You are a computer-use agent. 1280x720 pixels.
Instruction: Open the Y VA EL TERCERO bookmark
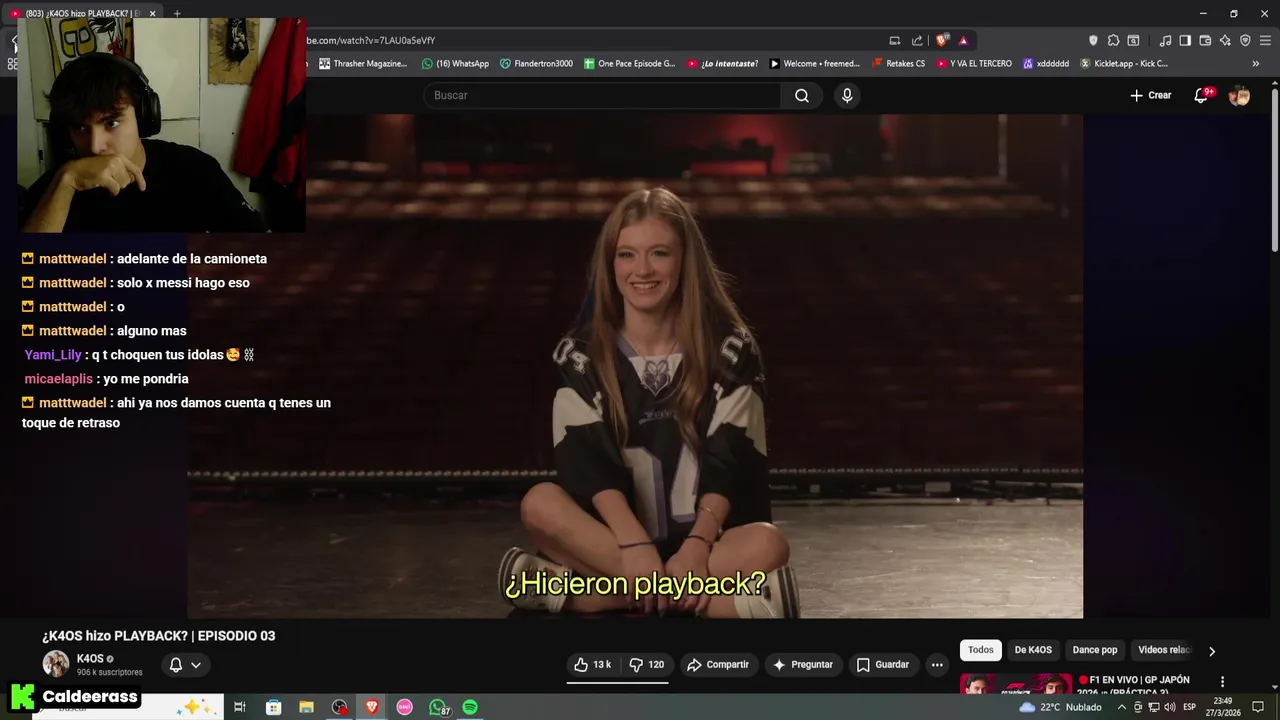974,63
